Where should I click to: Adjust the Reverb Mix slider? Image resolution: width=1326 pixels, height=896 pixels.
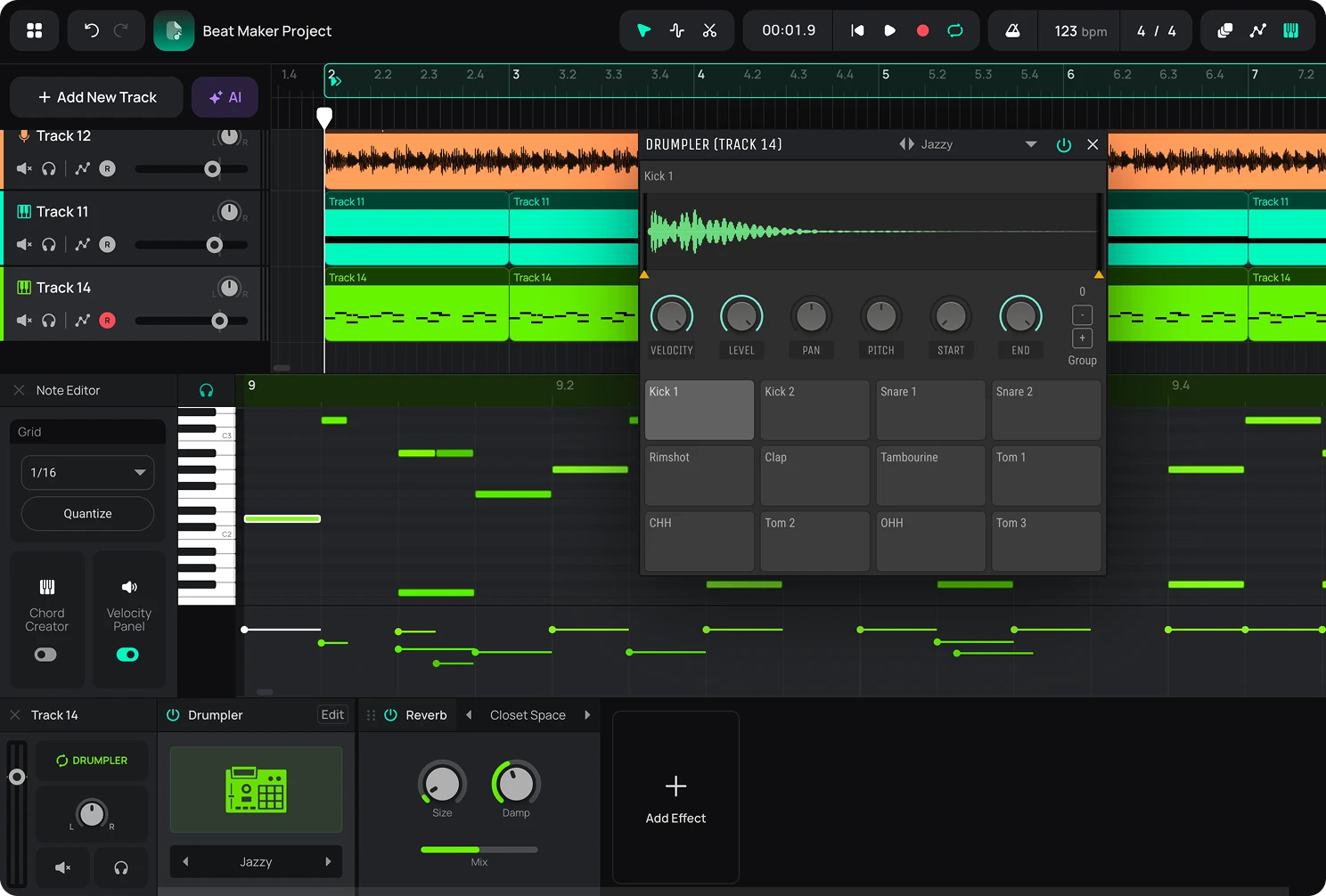tap(479, 850)
